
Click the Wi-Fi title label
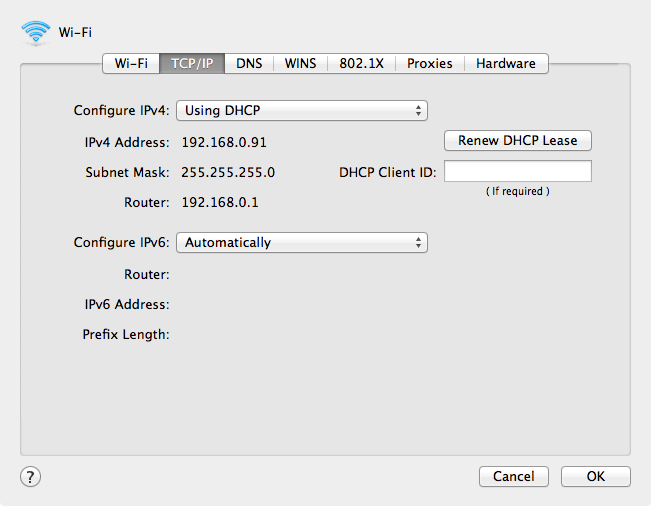[x=75, y=32]
